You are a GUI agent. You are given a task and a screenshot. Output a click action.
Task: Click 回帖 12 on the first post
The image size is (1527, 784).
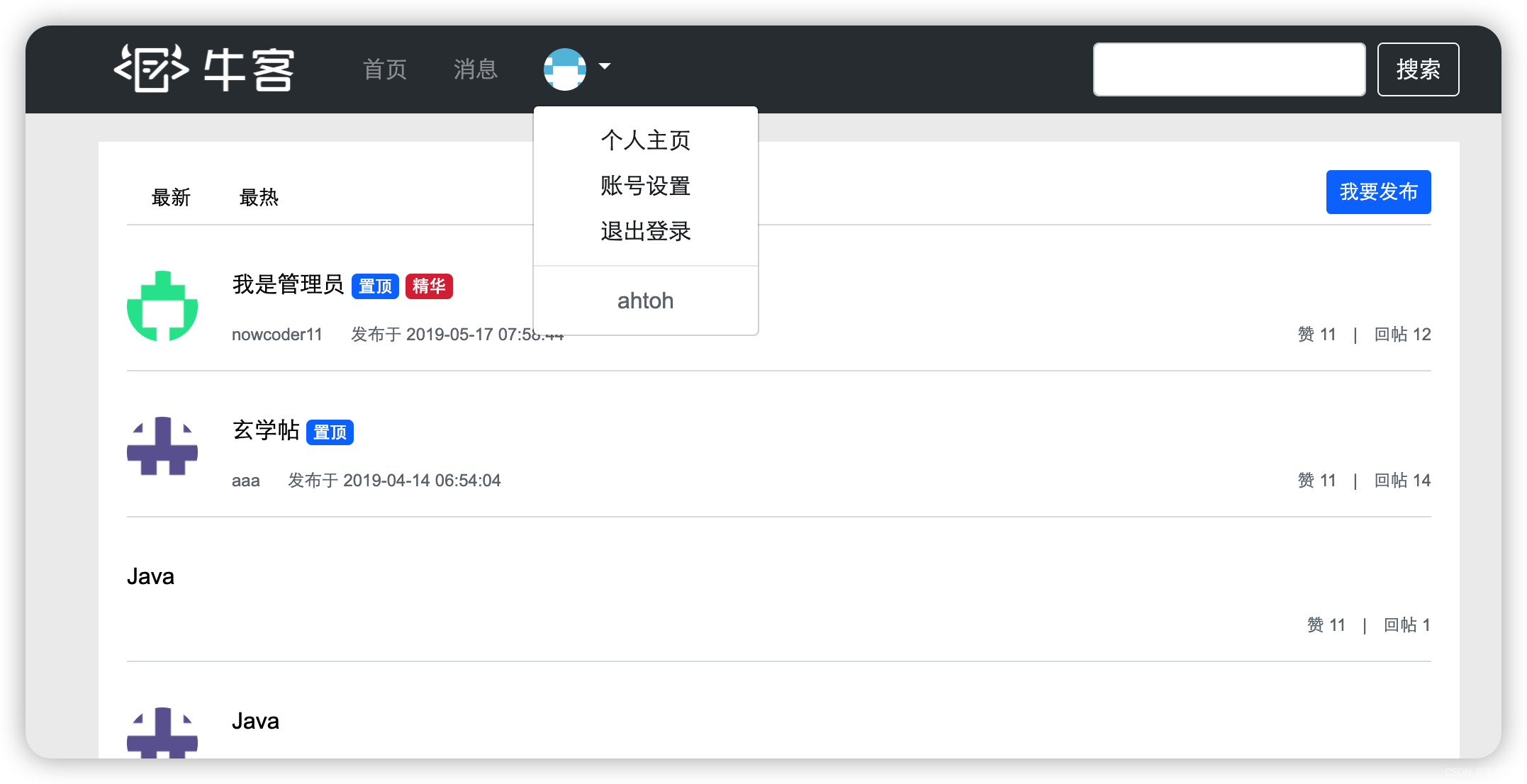[1402, 335]
